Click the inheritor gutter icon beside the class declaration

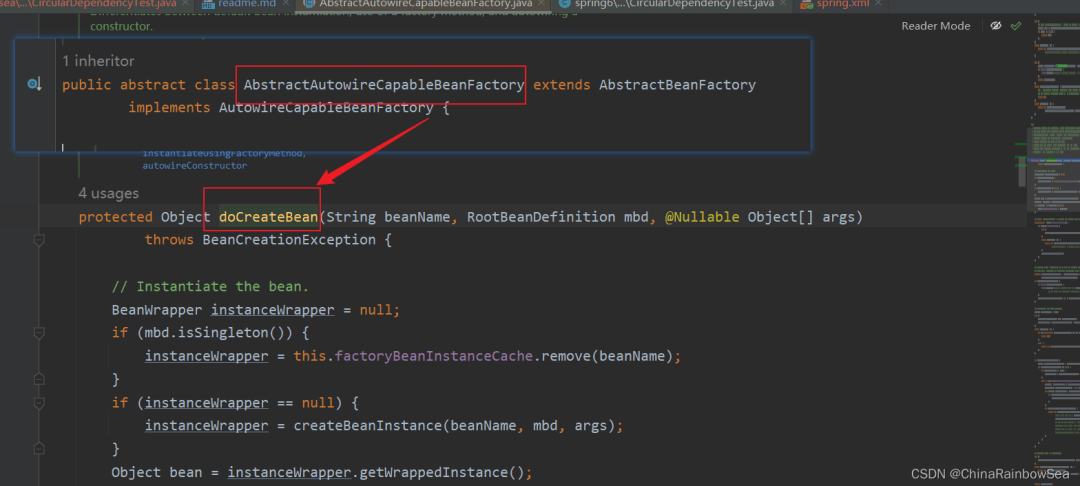coord(34,85)
